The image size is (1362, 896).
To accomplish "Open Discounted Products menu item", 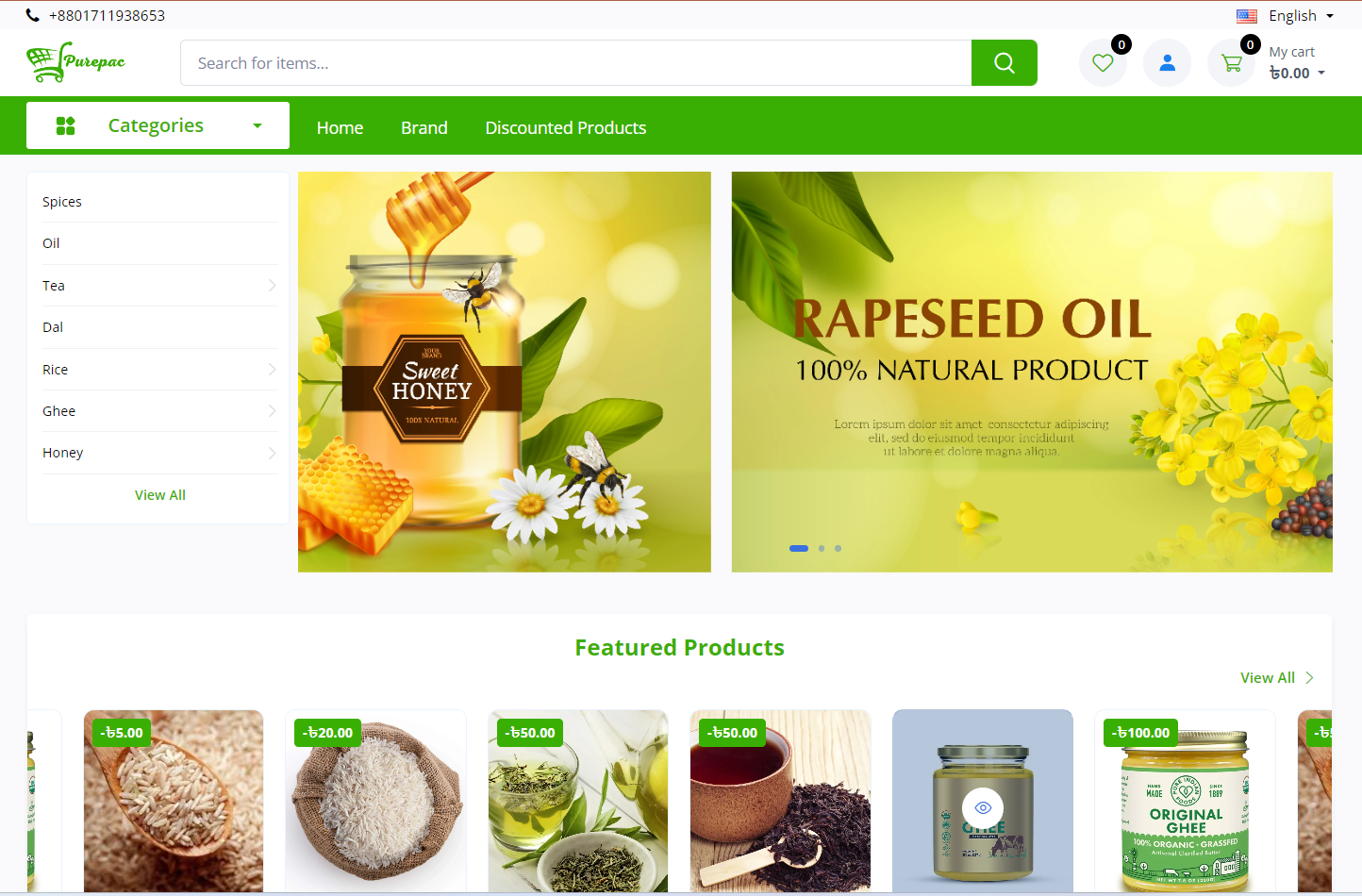I will click(566, 127).
